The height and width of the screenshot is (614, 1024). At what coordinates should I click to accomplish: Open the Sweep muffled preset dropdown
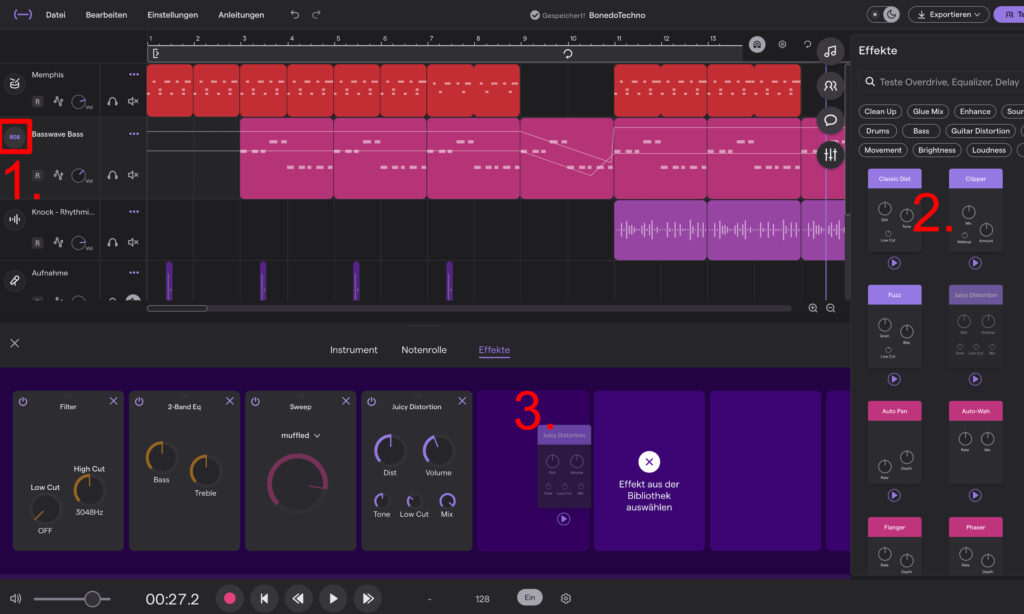pos(300,436)
